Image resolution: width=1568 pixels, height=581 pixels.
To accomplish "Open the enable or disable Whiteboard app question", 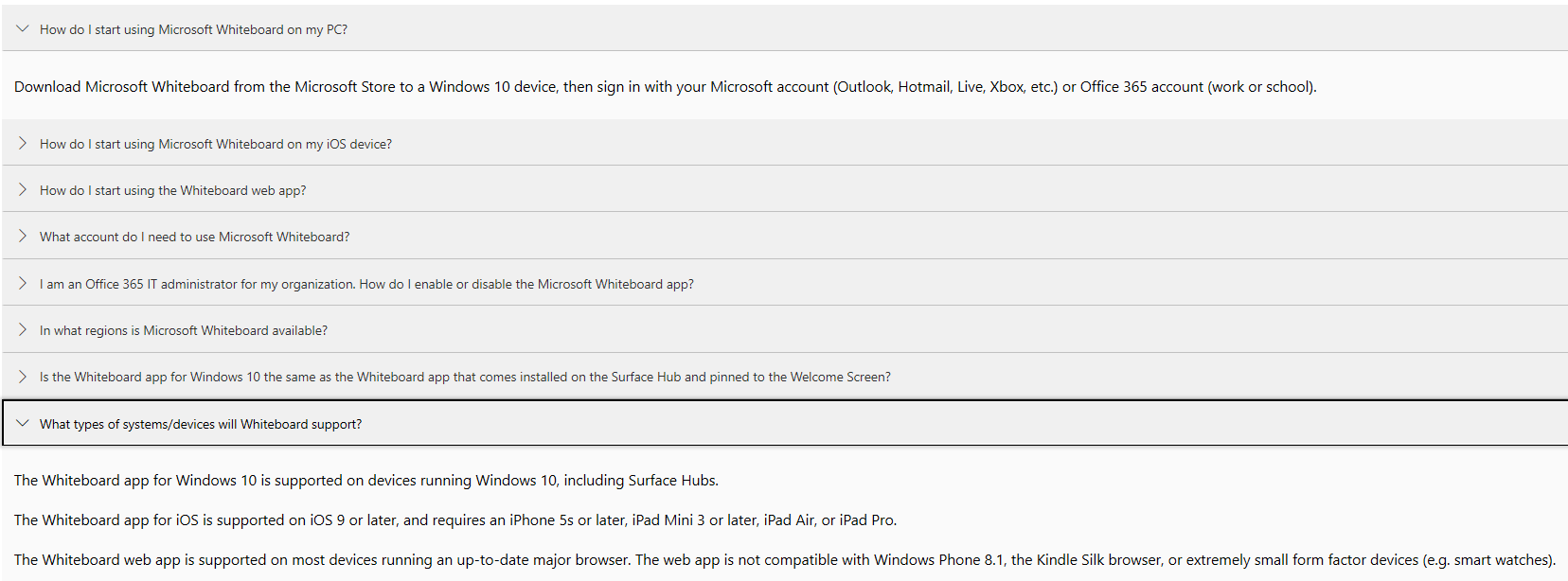I will coord(366,284).
